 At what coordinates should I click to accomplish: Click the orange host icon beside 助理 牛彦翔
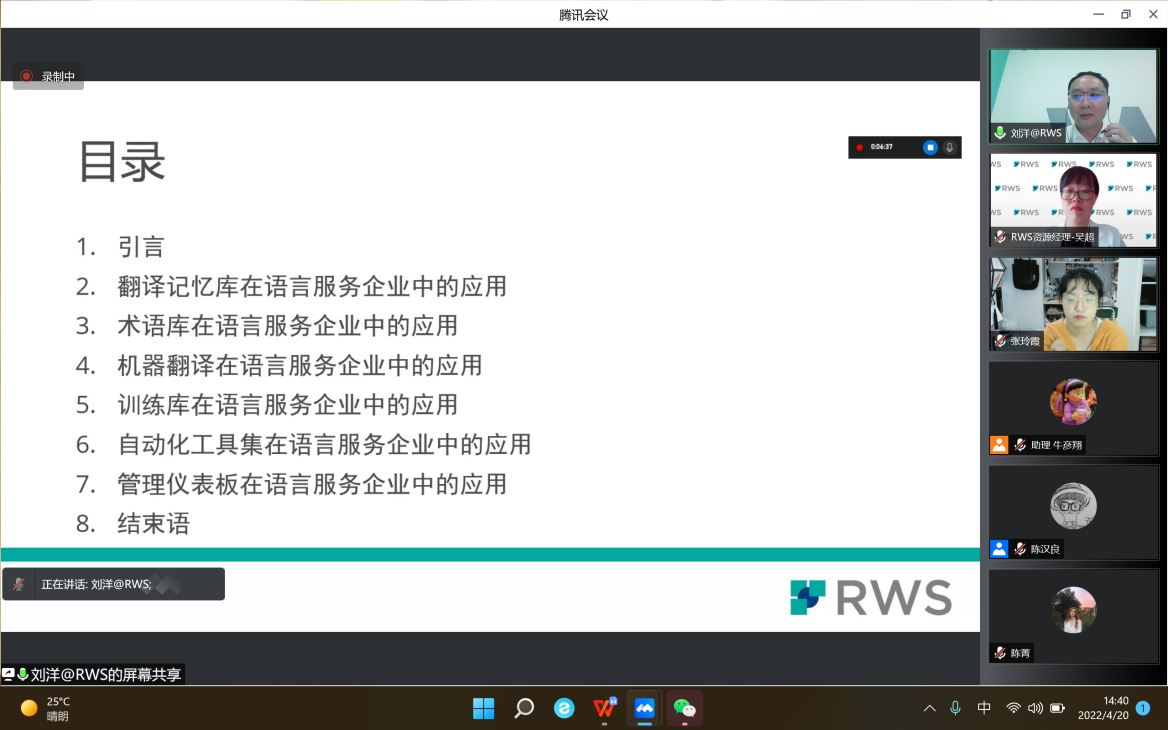pos(999,445)
